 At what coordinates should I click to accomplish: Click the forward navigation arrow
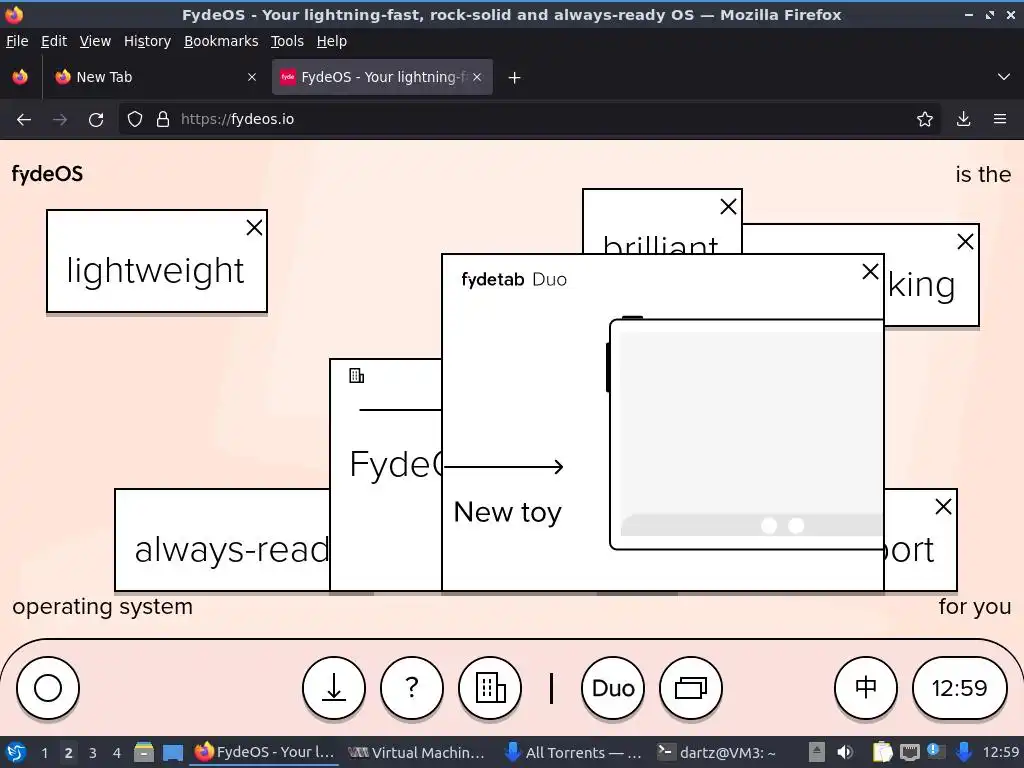[x=59, y=120]
